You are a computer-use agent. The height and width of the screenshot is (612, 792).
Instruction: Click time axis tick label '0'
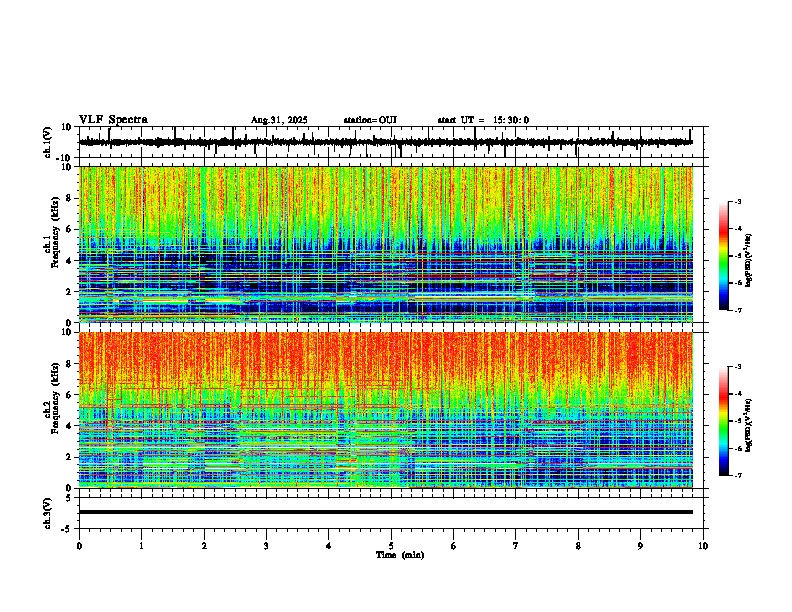pos(79,546)
